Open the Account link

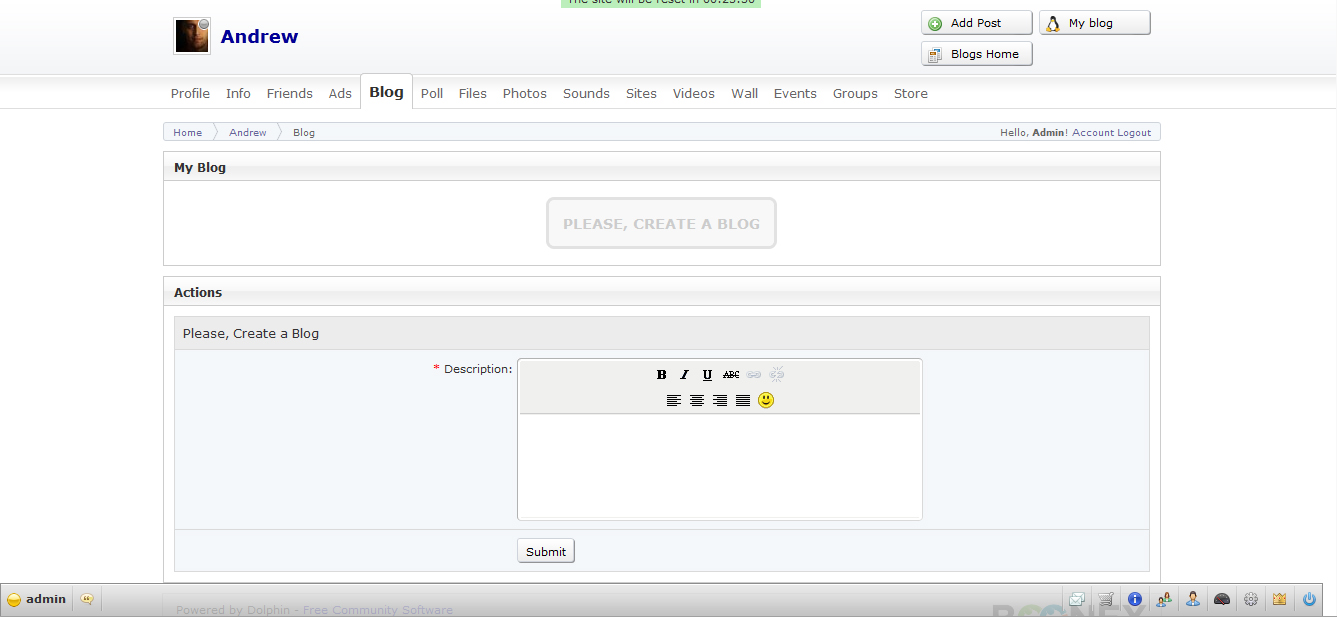tap(1093, 132)
